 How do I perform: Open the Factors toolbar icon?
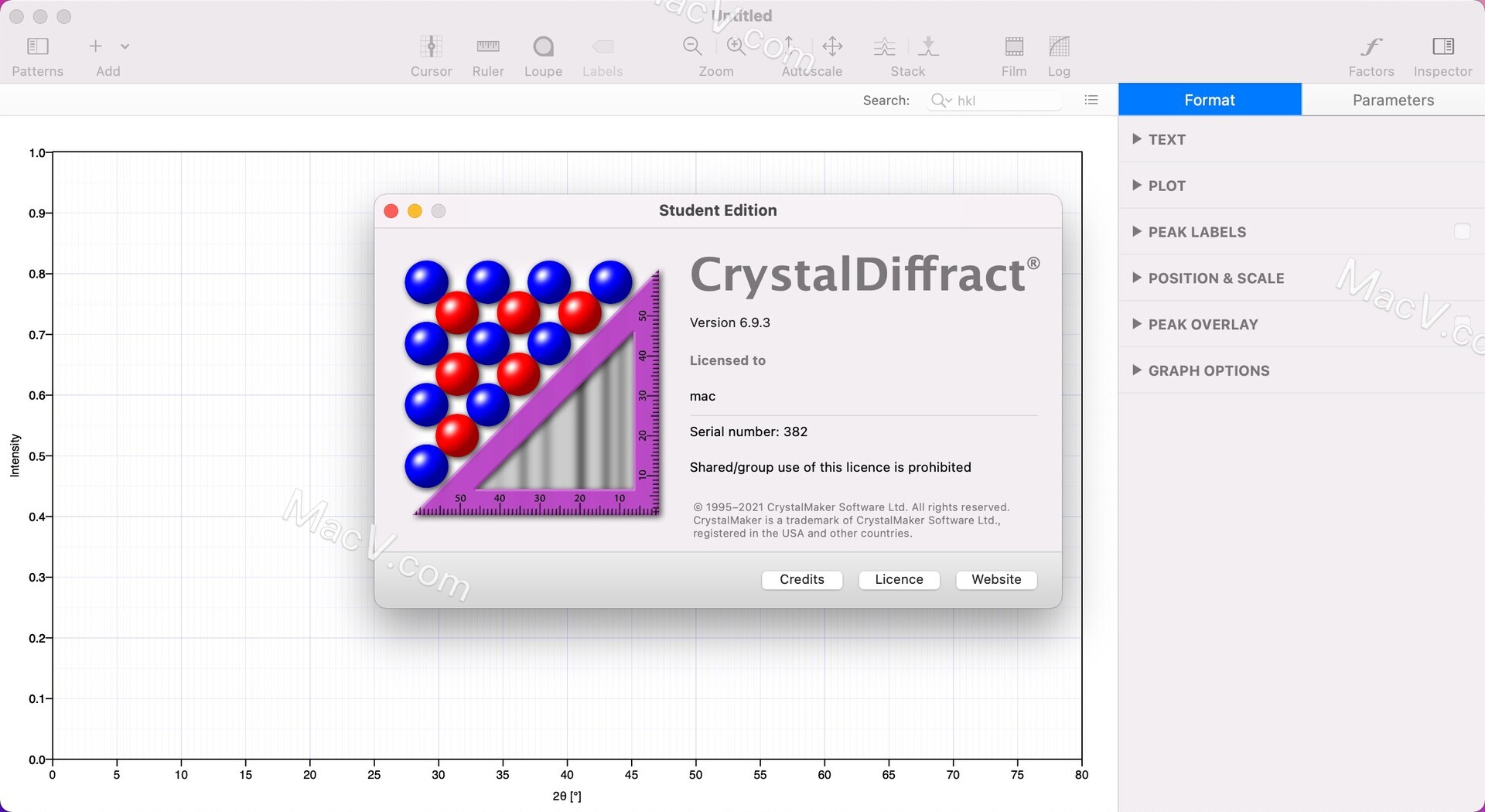pyautogui.click(x=1371, y=46)
